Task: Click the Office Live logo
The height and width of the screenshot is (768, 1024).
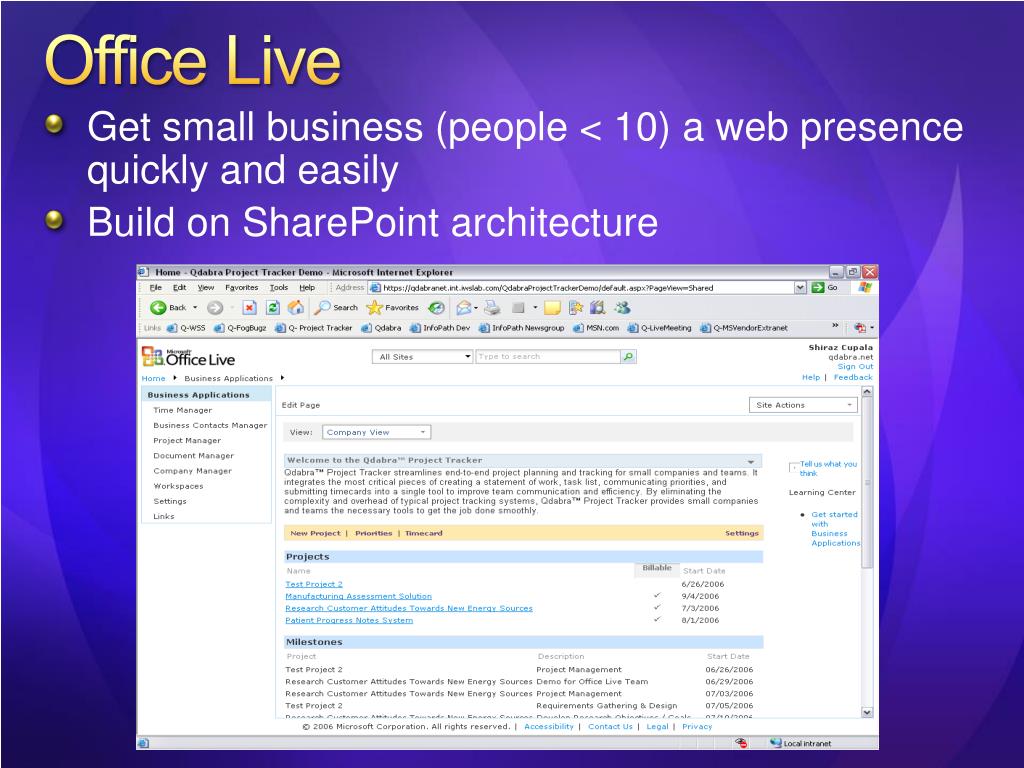Action: tap(188, 357)
